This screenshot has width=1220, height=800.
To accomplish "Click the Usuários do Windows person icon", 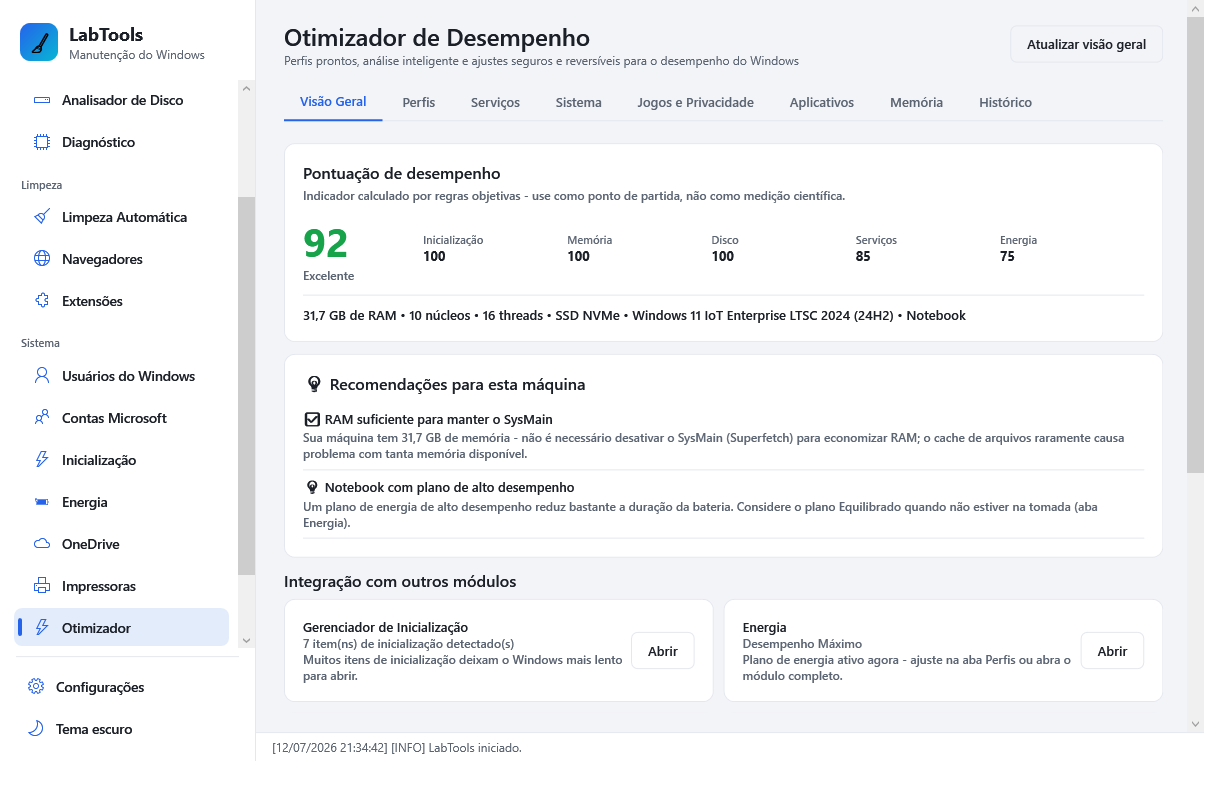I will [42, 376].
